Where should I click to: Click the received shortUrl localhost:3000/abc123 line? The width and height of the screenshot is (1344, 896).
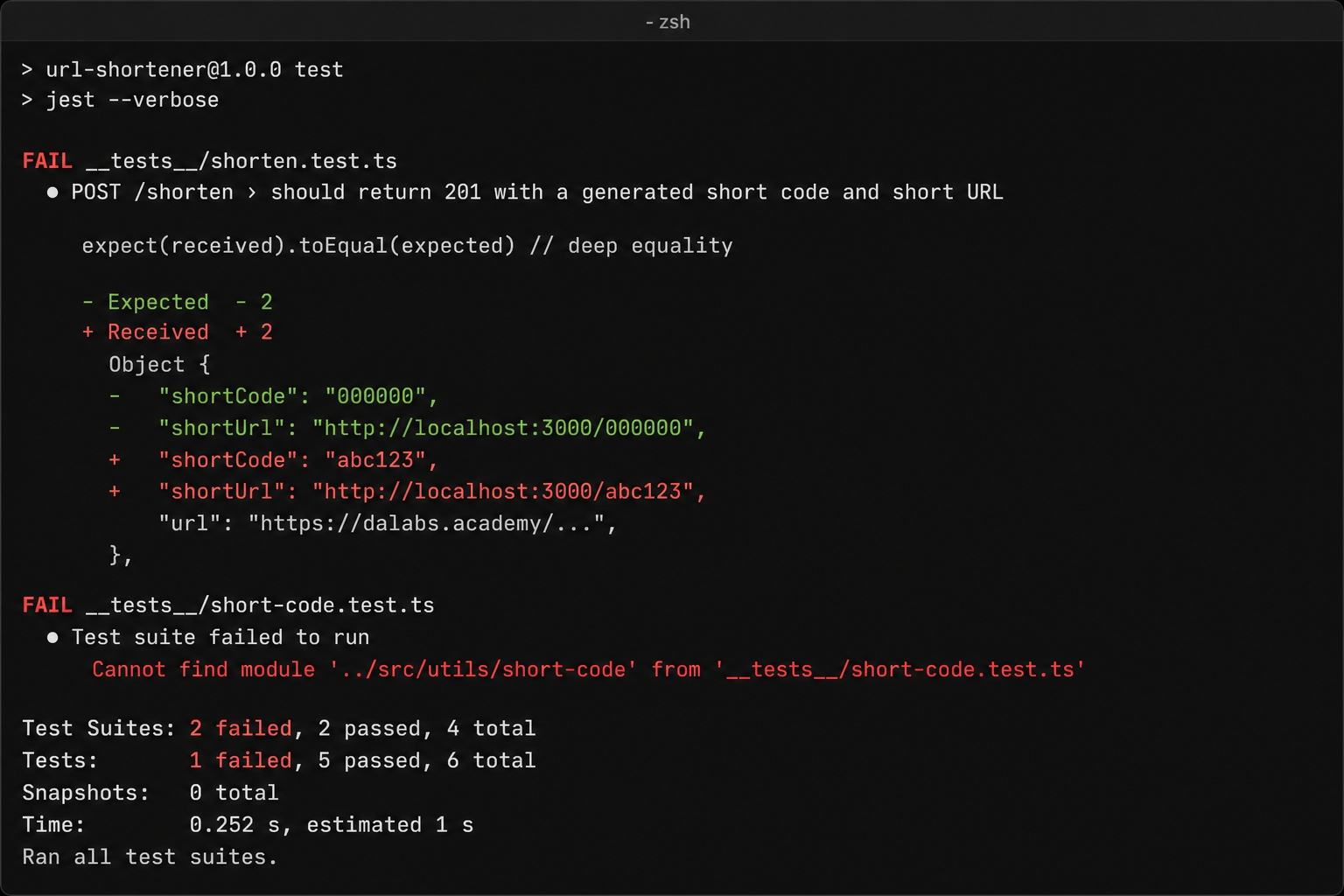pyautogui.click(x=408, y=492)
